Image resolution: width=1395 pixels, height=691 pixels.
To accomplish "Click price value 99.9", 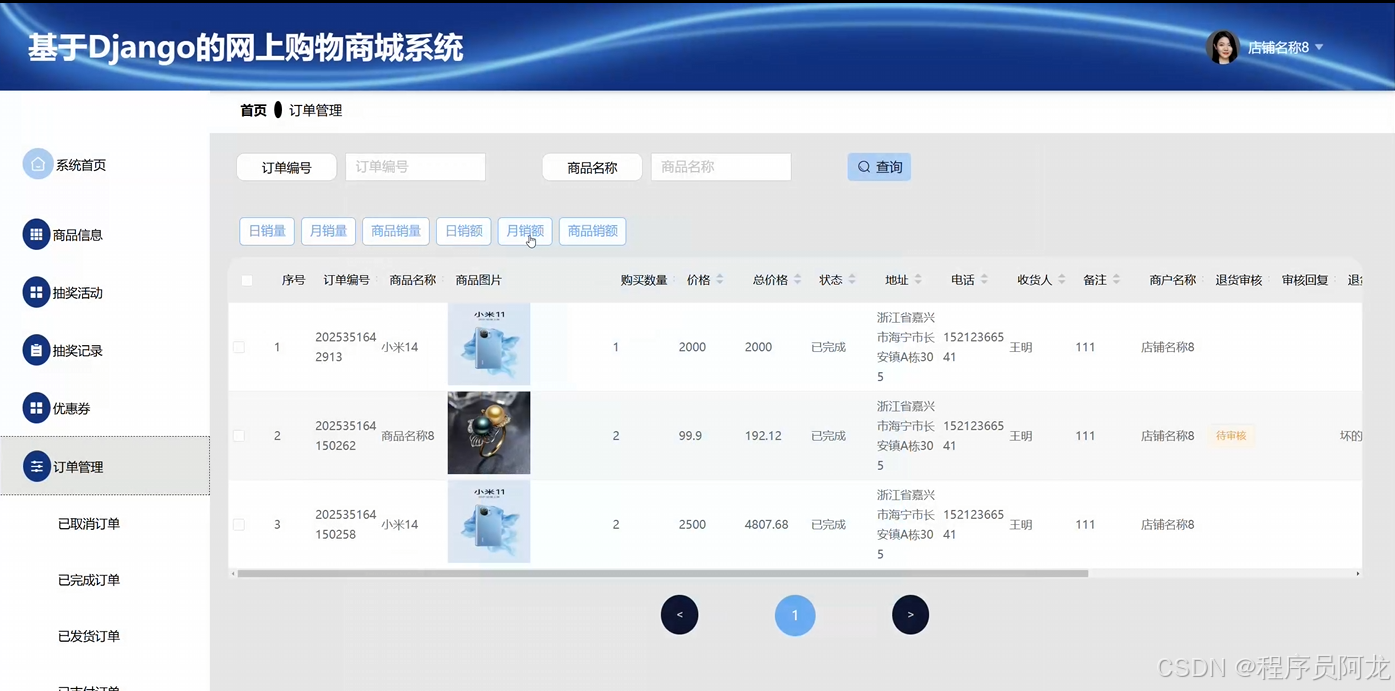I will coord(690,436).
